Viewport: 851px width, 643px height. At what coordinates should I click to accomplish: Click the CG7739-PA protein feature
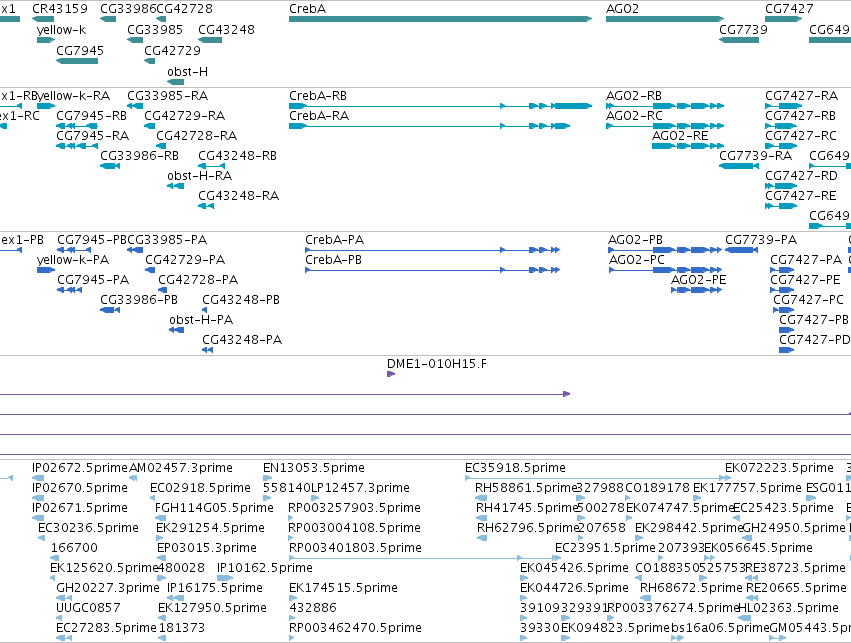(x=741, y=250)
